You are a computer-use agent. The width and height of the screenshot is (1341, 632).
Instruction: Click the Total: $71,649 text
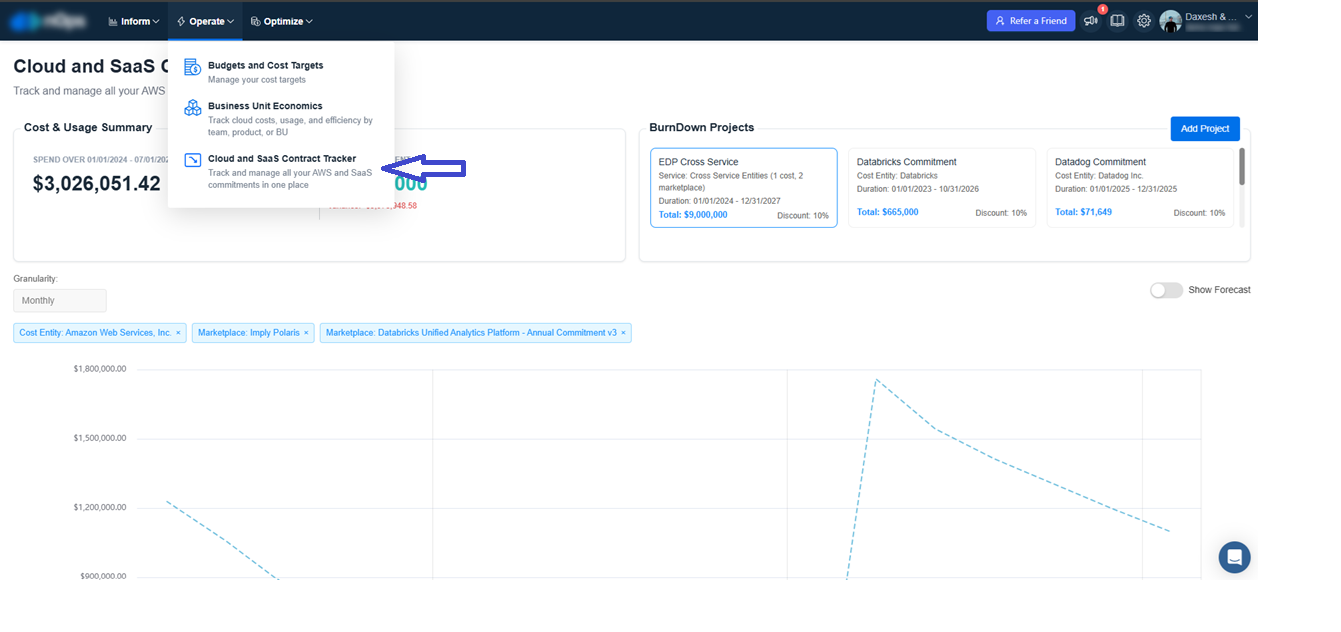(x=1083, y=212)
